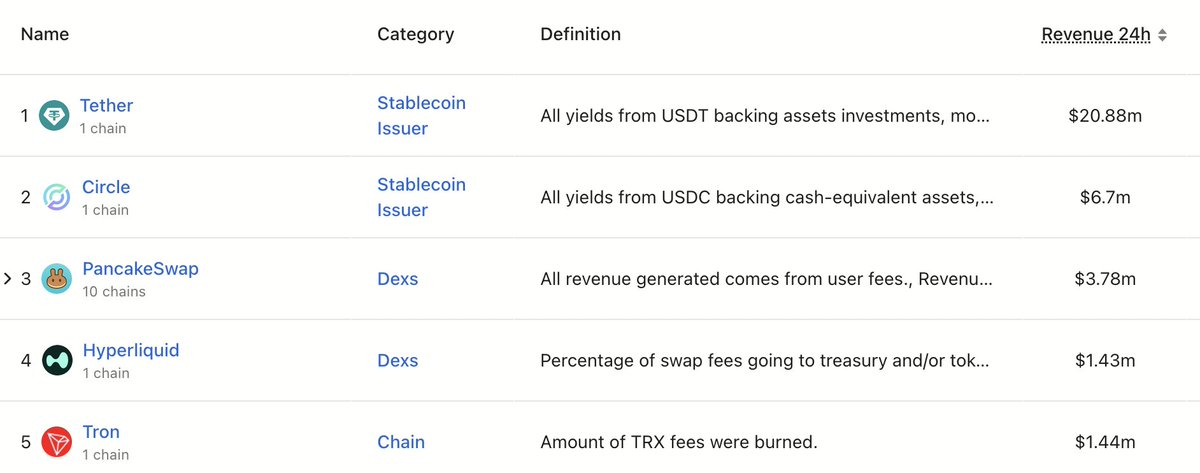The image size is (1200, 473).
Task: Open the PancakeSwap protocol link
Action: pos(140,269)
